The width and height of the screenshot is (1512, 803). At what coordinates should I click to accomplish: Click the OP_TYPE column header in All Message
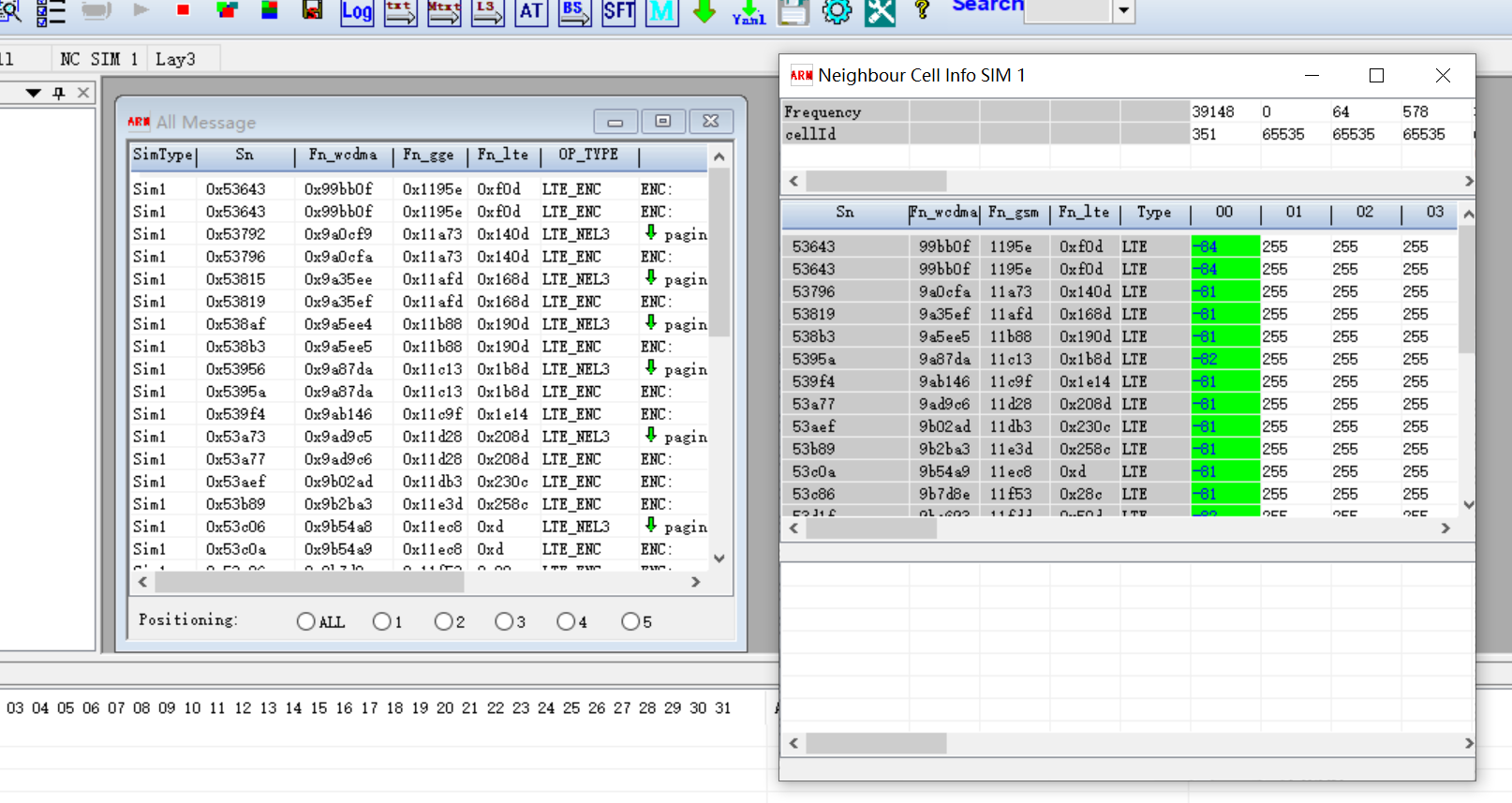tap(588, 156)
